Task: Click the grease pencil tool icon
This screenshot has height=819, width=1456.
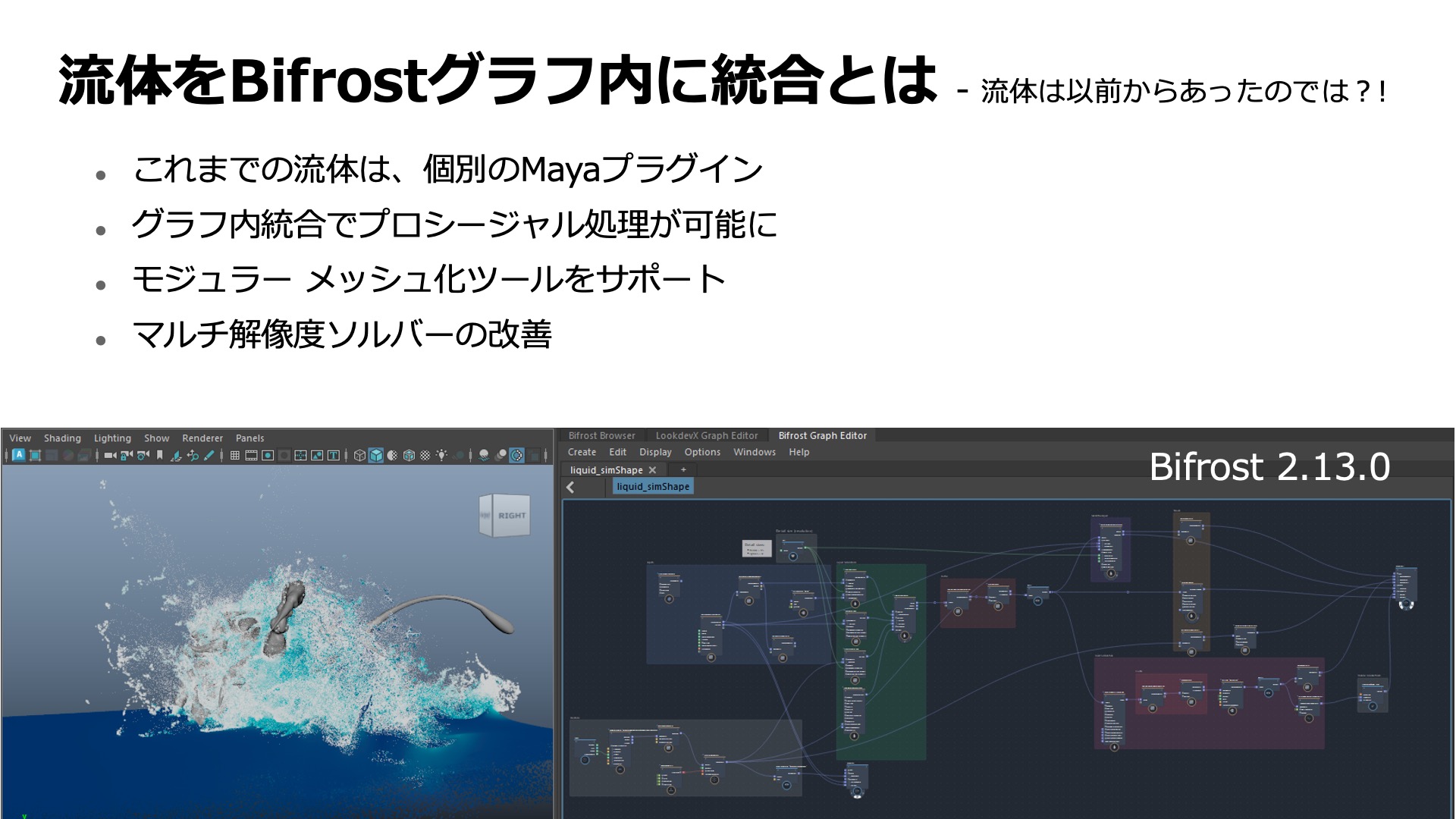Action: click(x=209, y=455)
